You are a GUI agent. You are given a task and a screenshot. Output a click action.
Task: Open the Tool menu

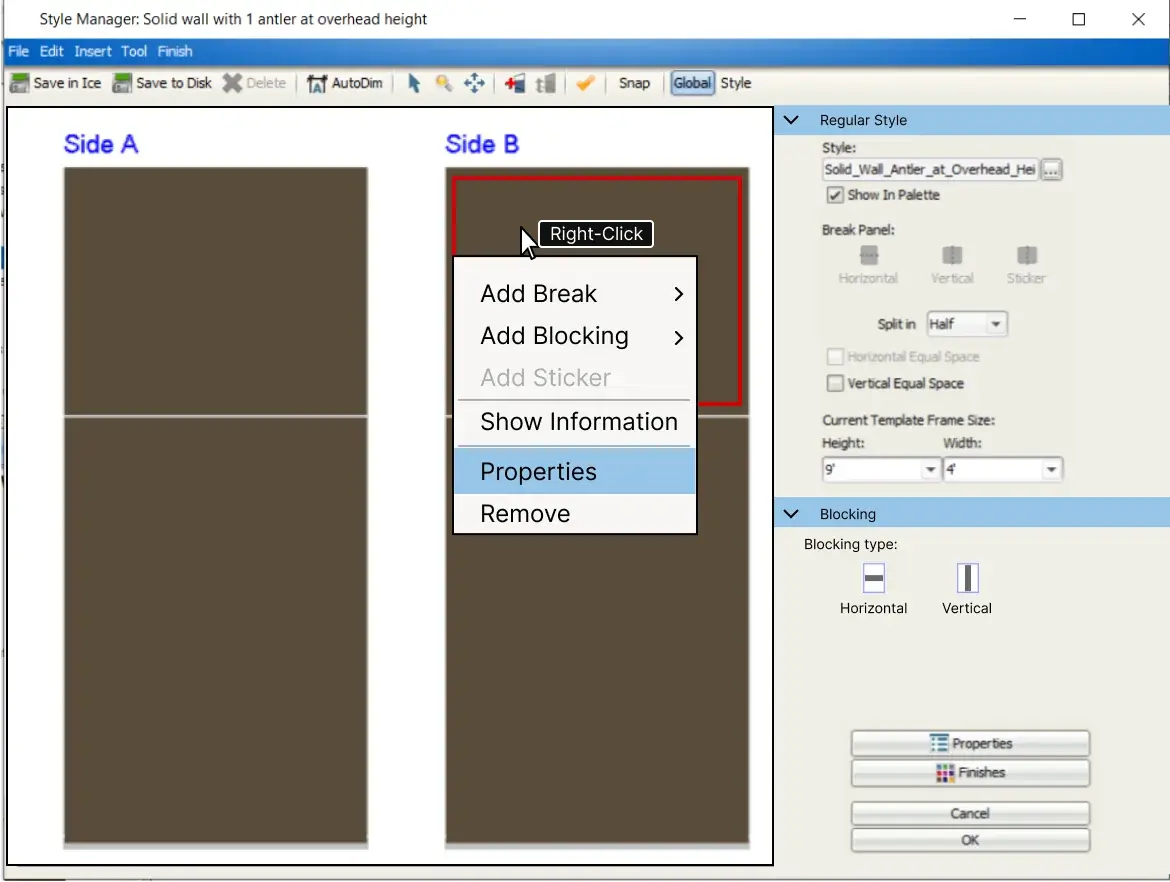[x=134, y=51]
